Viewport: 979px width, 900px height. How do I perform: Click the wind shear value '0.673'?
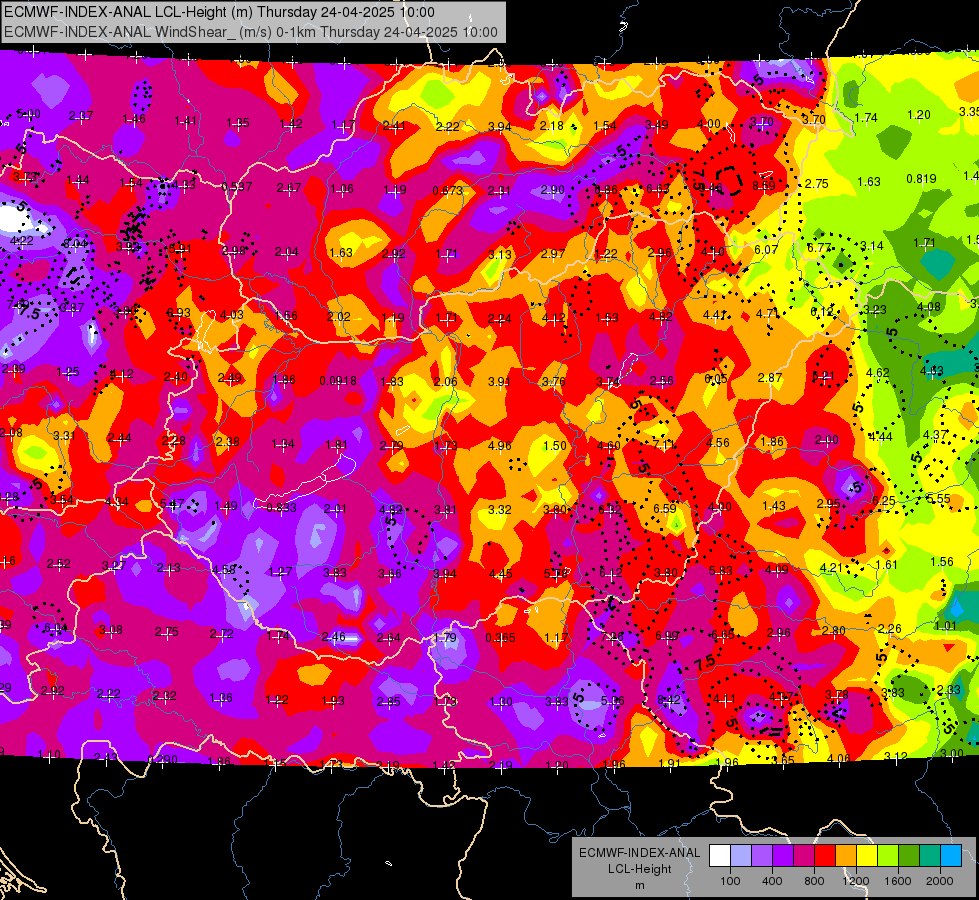(448, 190)
